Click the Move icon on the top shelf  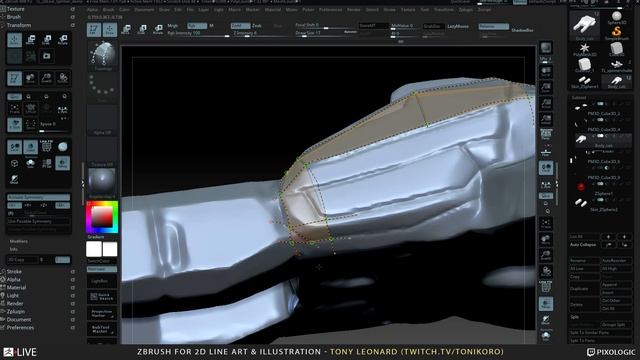pyautogui.click(x=126, y=29)
